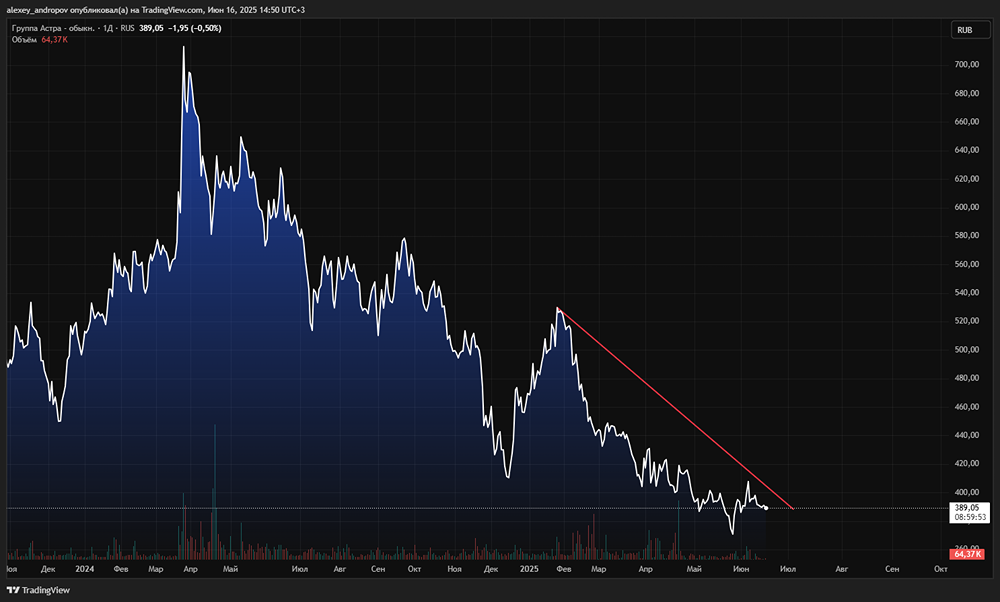The width and height of the screenshot is (1000, 602).
Task: Click the 440,00 price axis label
Action: (x=967, y=435)
